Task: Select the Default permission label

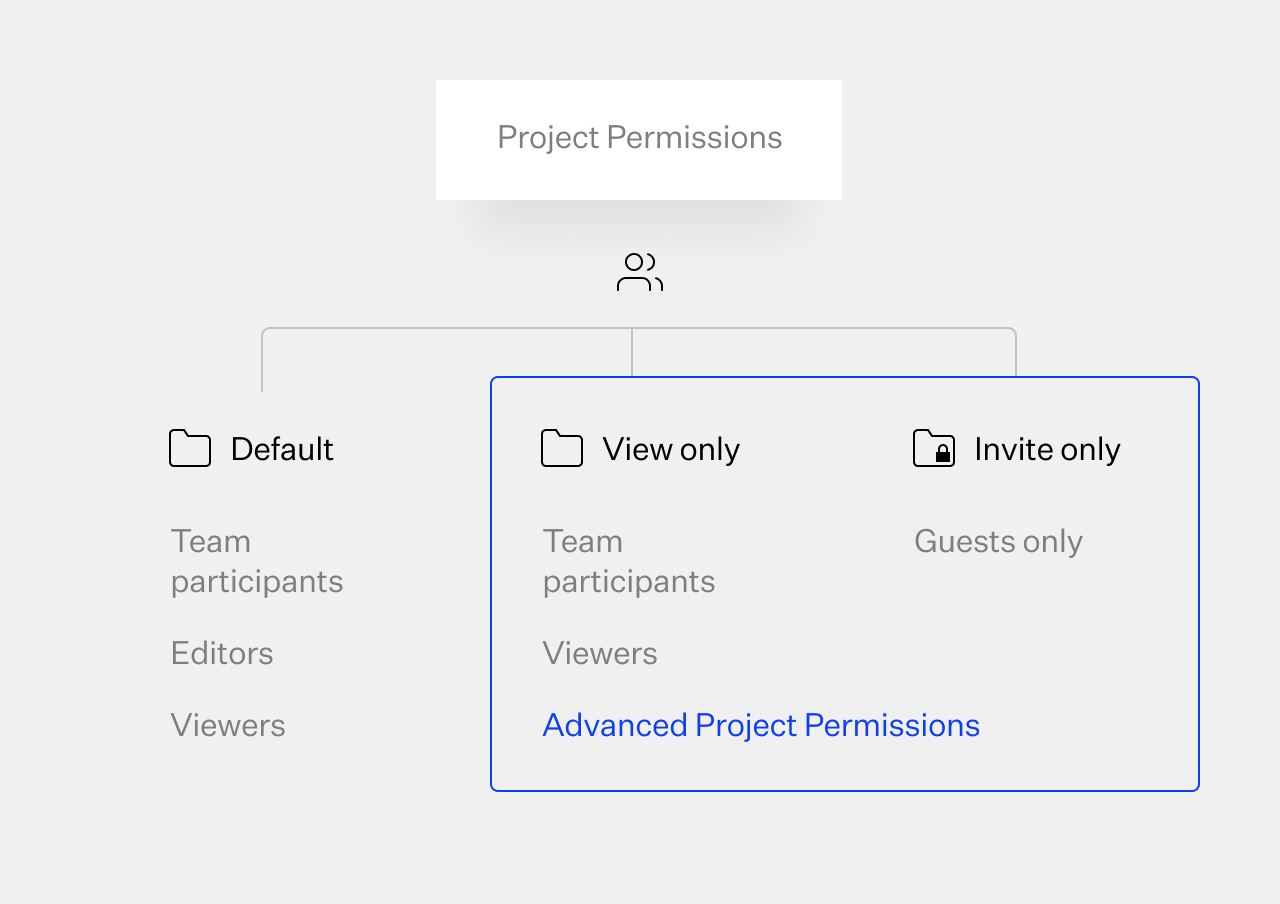Action: point(282,449)
